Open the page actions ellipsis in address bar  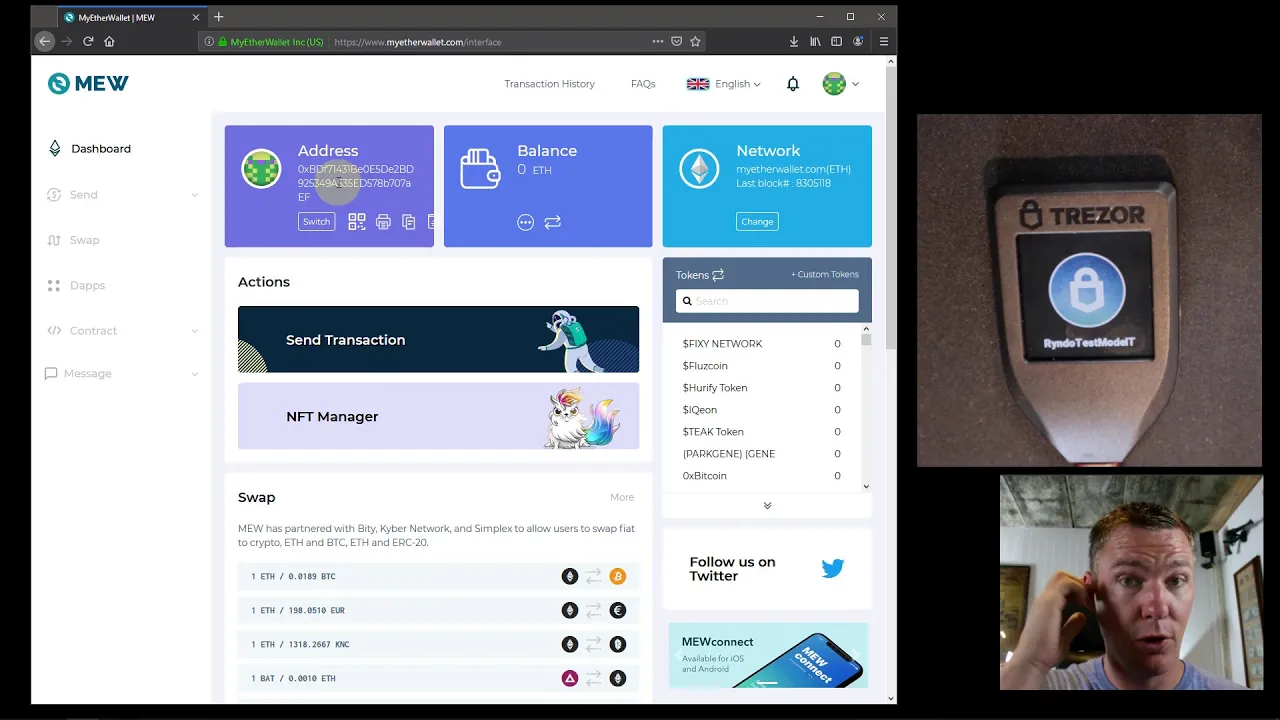(x=657, y=41)
